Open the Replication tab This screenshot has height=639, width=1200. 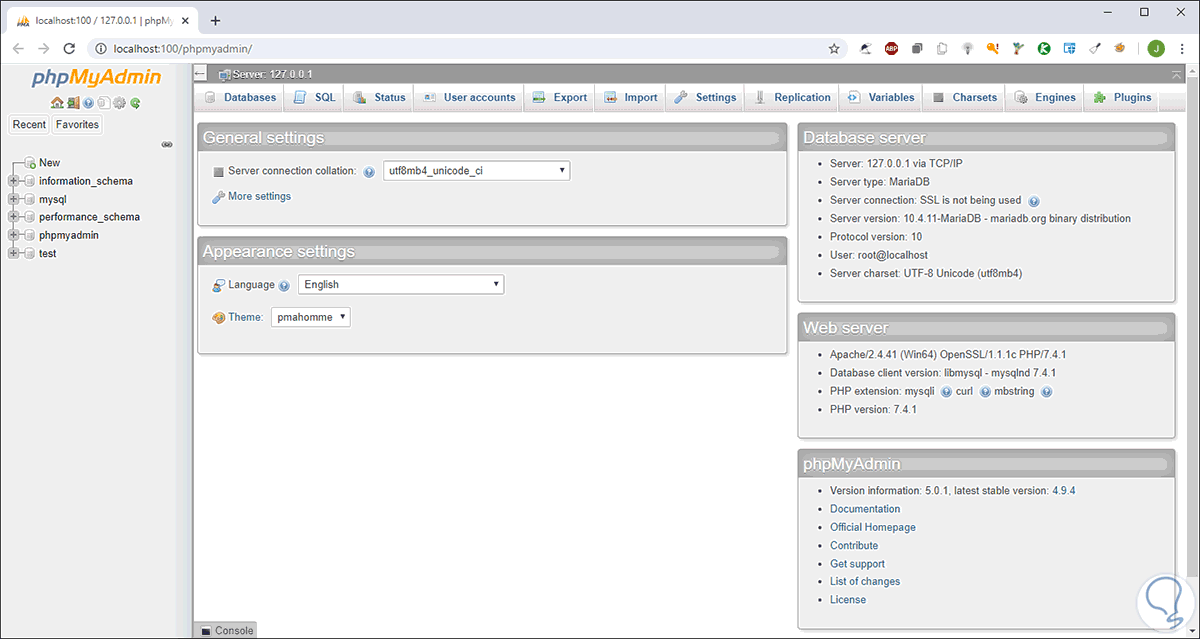tap(793, 98)
